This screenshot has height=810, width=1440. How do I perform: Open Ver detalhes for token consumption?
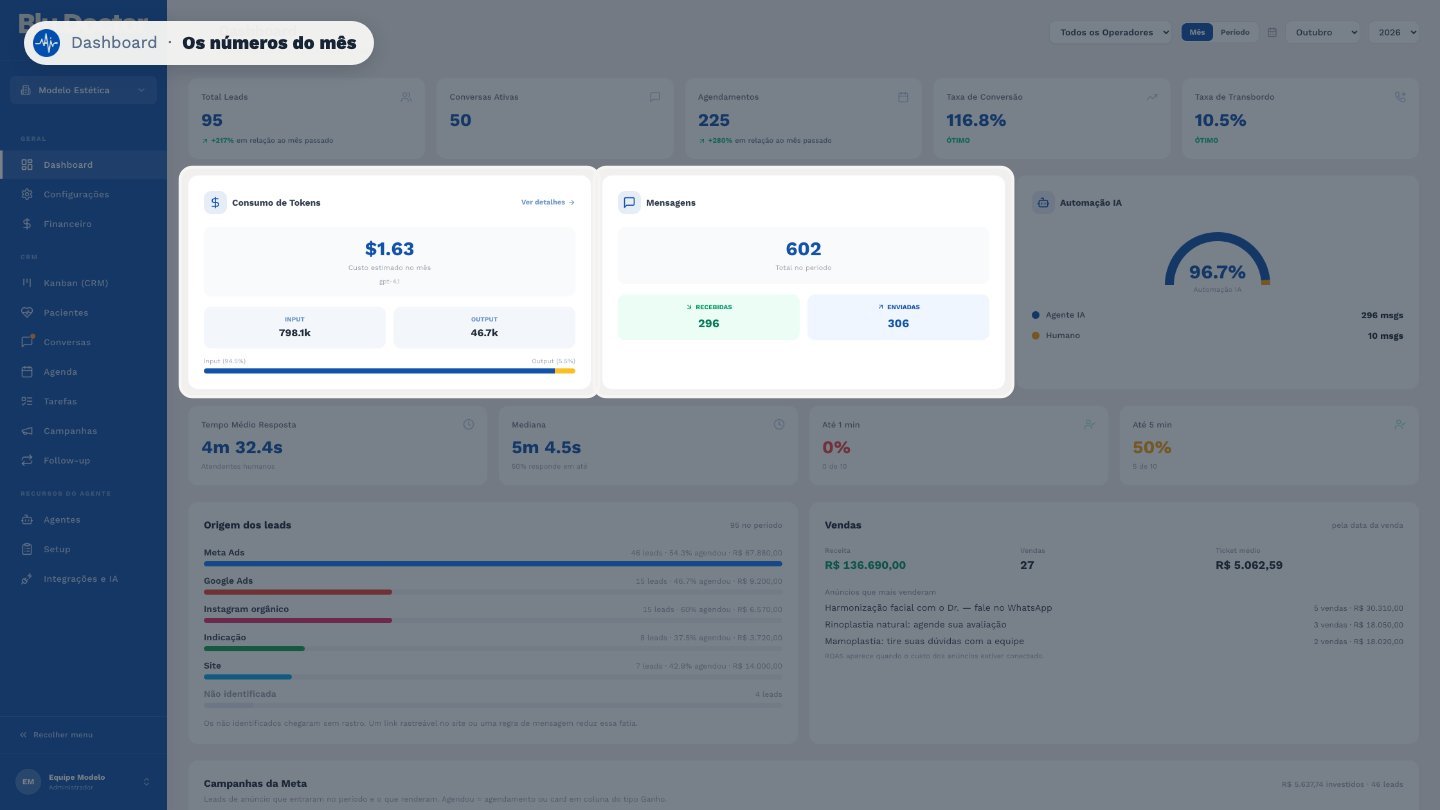point(548,202)
